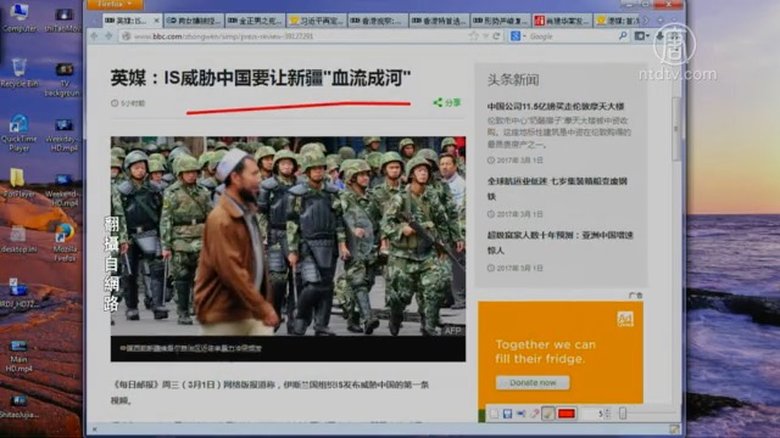Click the share link under the headline

[447, 102]
